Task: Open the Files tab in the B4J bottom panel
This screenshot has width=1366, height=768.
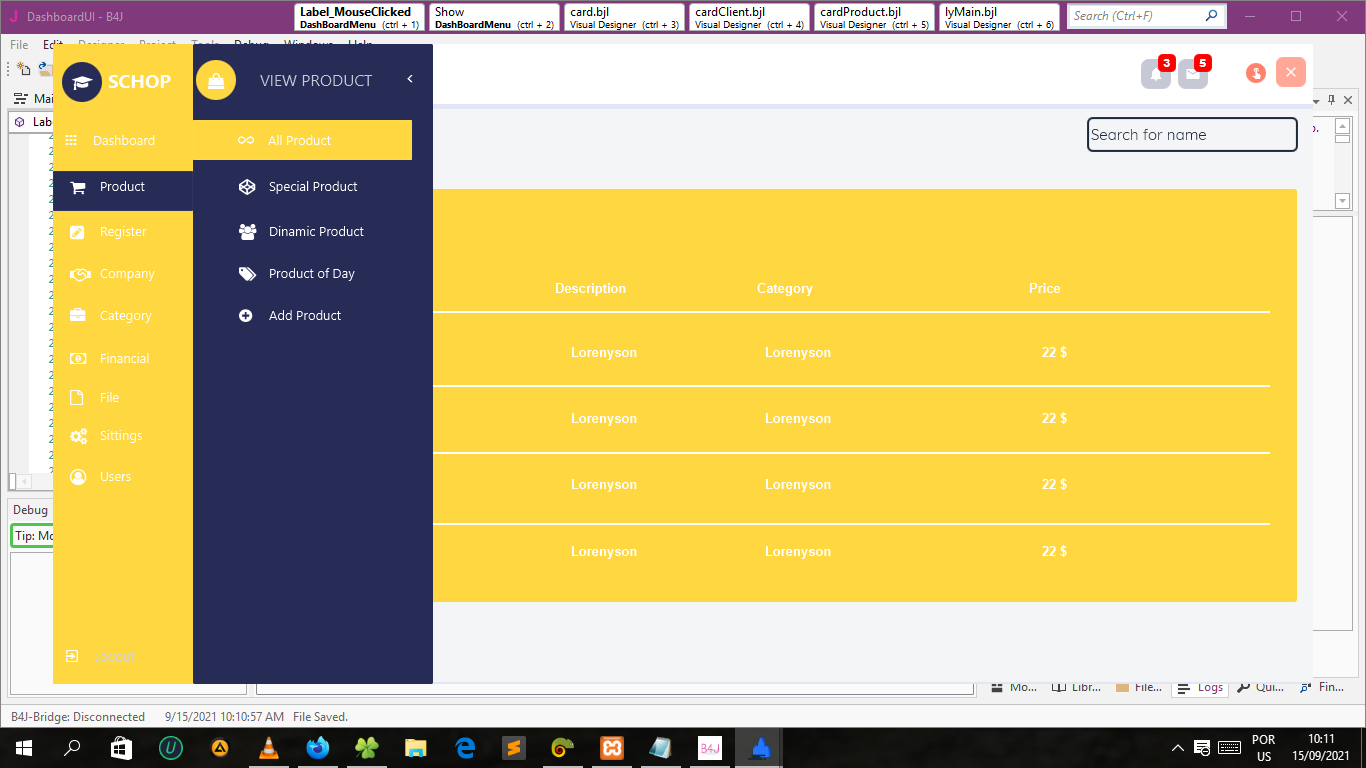Action: [1139, 688]
